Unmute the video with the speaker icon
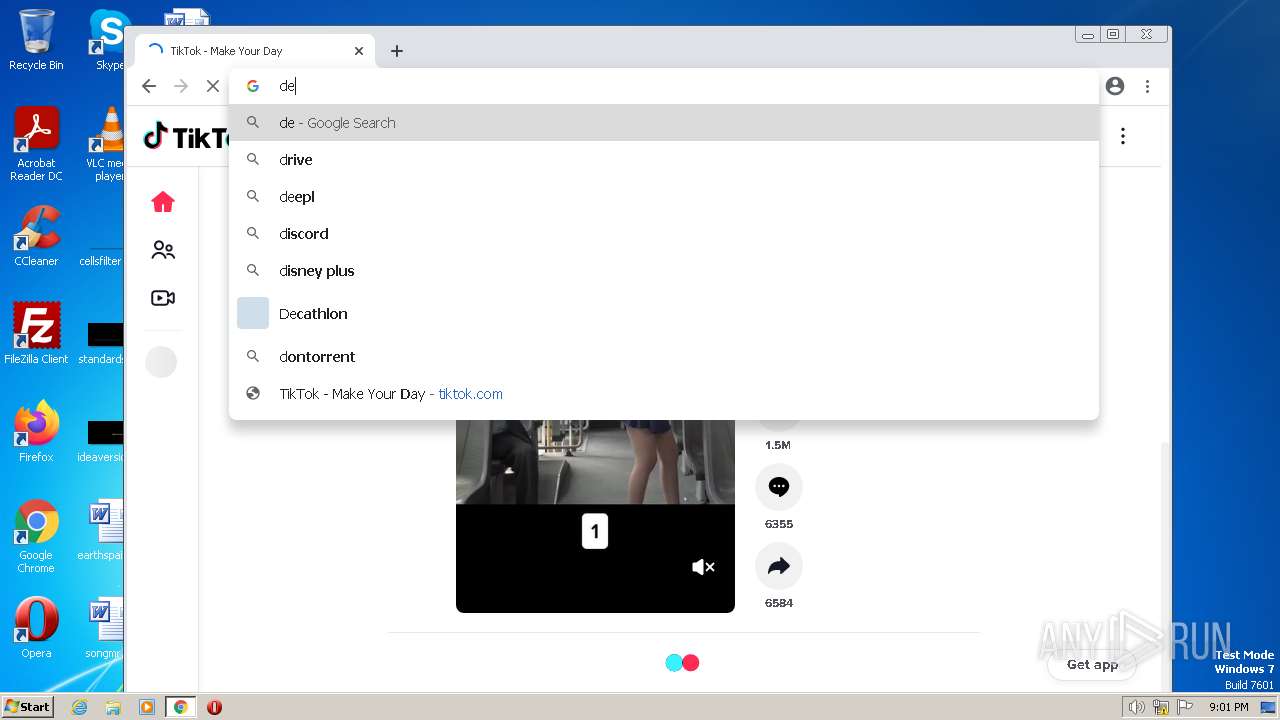This screenshot has width=1280, height=720. [x=704, y=567]
